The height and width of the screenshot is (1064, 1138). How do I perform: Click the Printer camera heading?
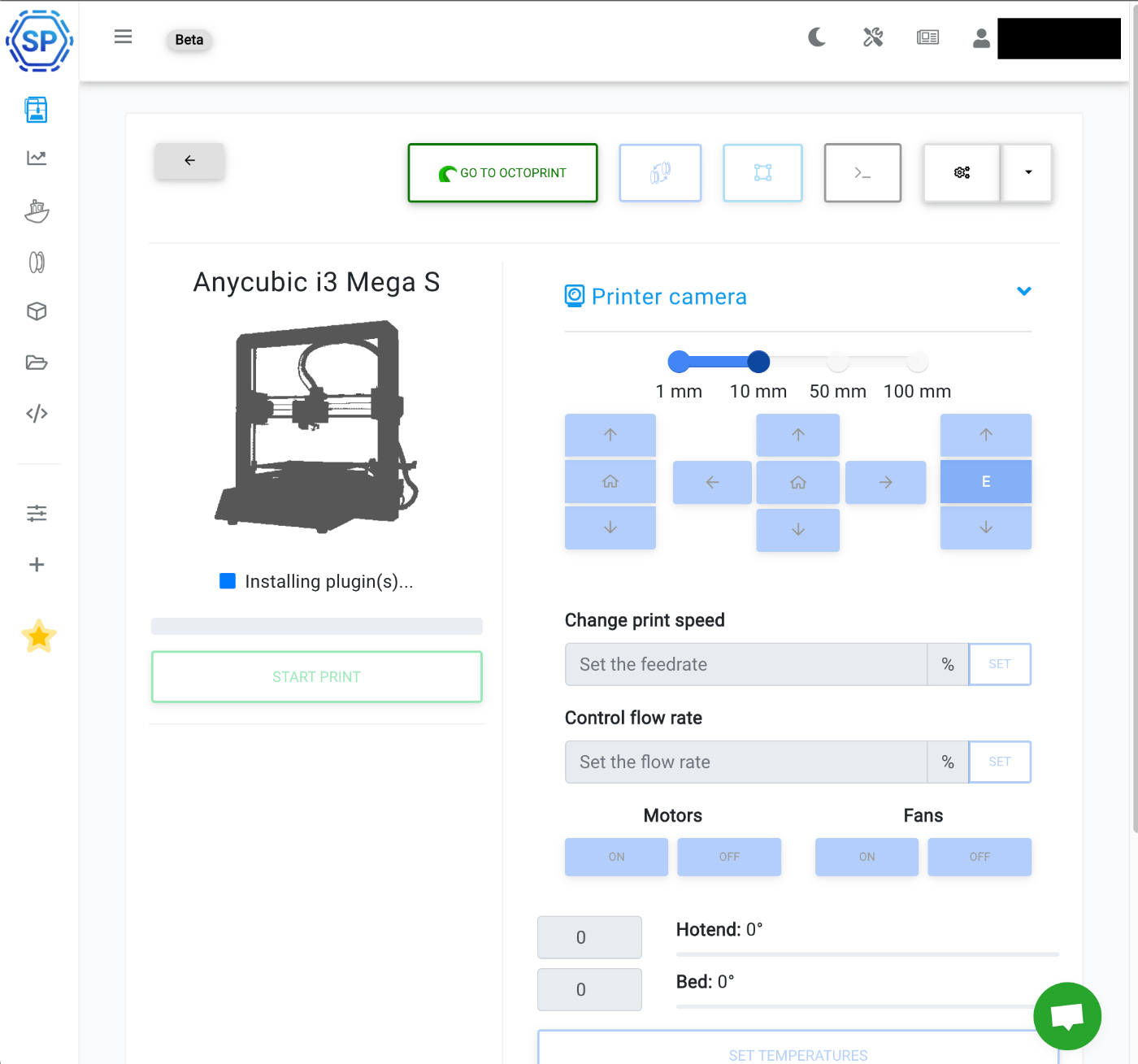click(669, 297)
